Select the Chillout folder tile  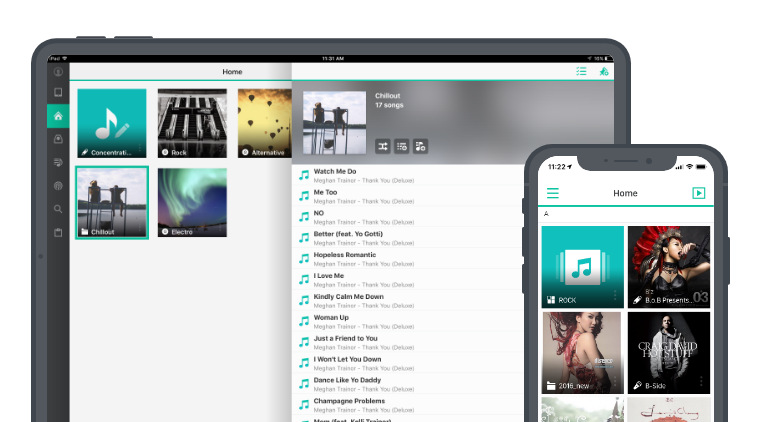tap(112, 203)
